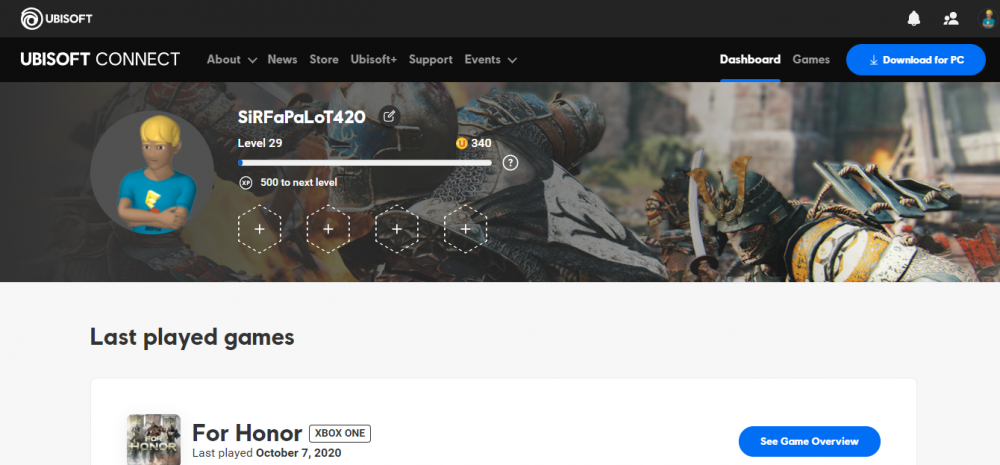Switch to the Dashboard tab

(750, 60)
